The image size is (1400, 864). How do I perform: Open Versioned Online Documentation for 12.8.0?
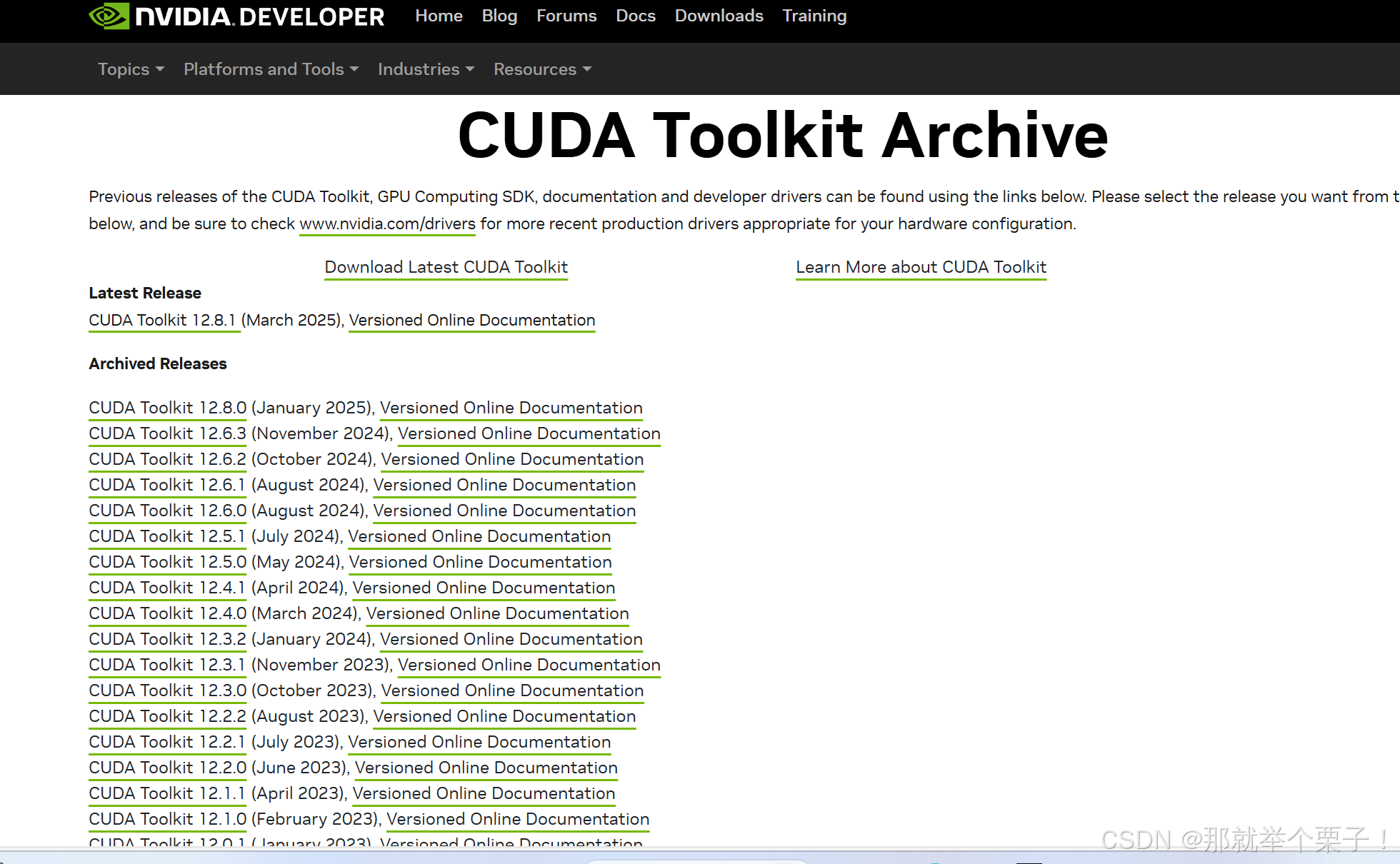pyautogui.click(x=511, y=408)
